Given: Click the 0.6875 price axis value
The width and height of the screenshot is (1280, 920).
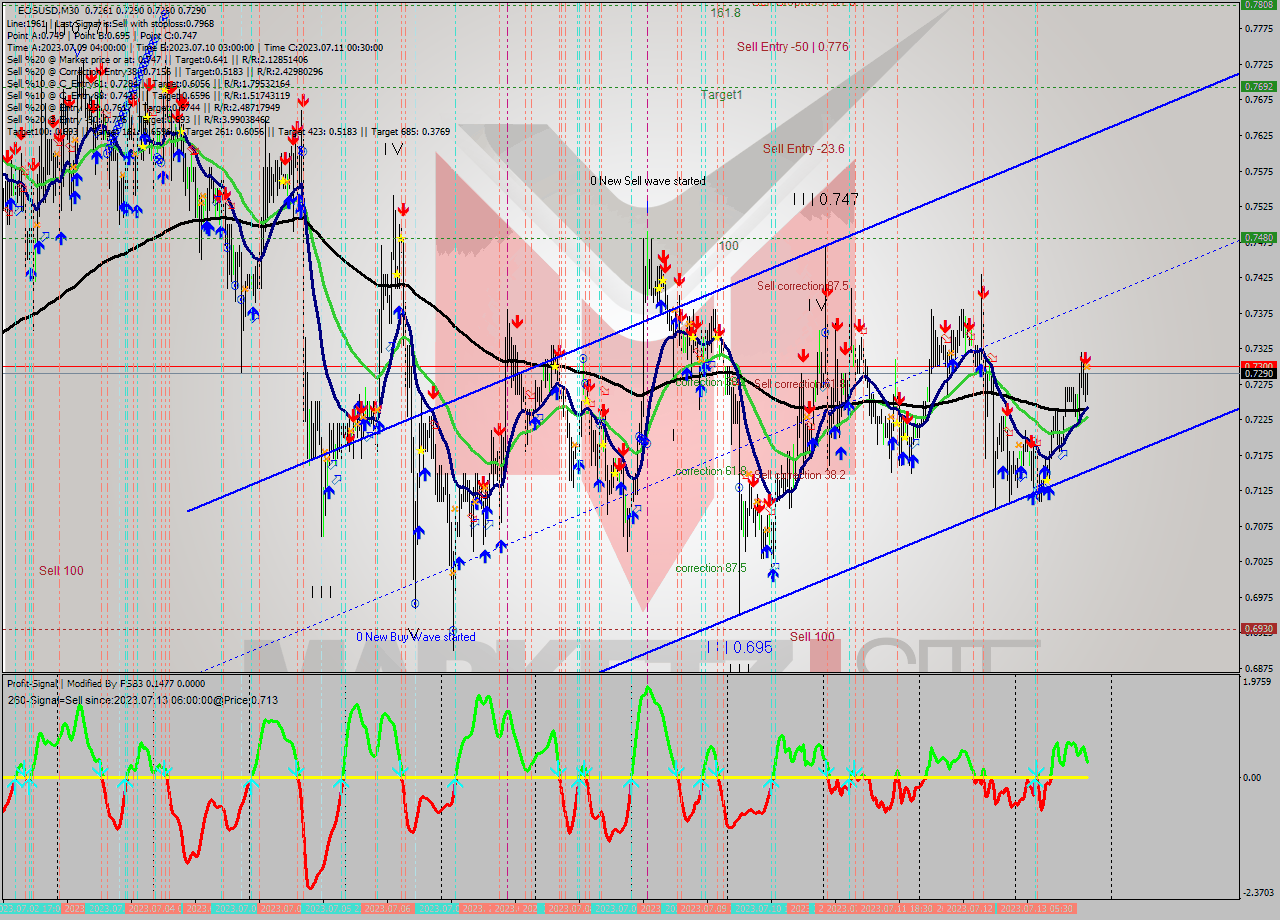Looking at the screenshot, I should 1259,668.
